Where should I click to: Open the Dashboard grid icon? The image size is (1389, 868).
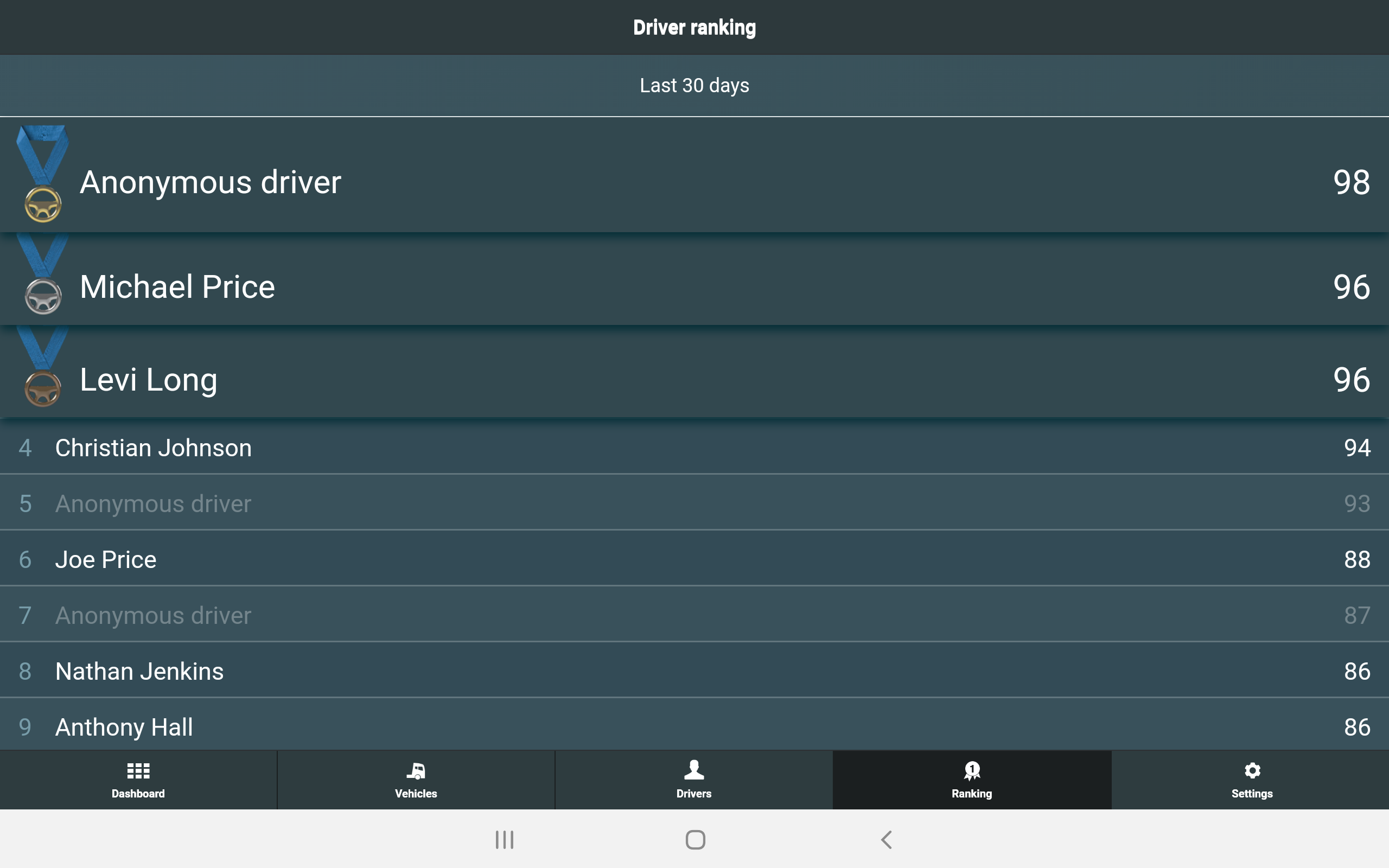point(138,770)
